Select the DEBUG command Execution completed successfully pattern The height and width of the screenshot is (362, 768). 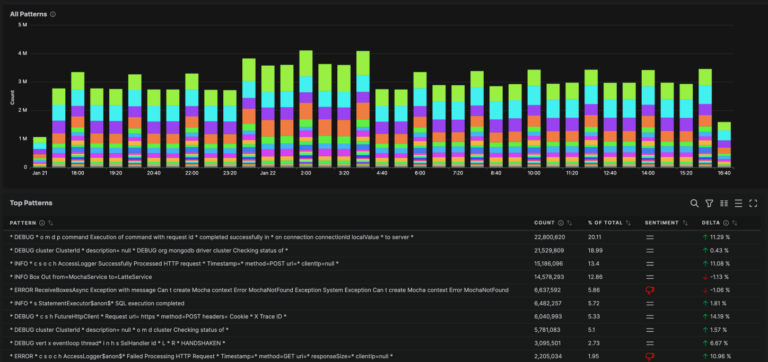(x=212, y=237)
